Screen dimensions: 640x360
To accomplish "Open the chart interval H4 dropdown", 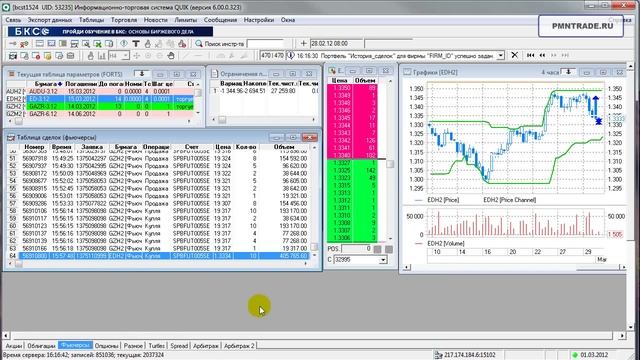I will point(125,56).
